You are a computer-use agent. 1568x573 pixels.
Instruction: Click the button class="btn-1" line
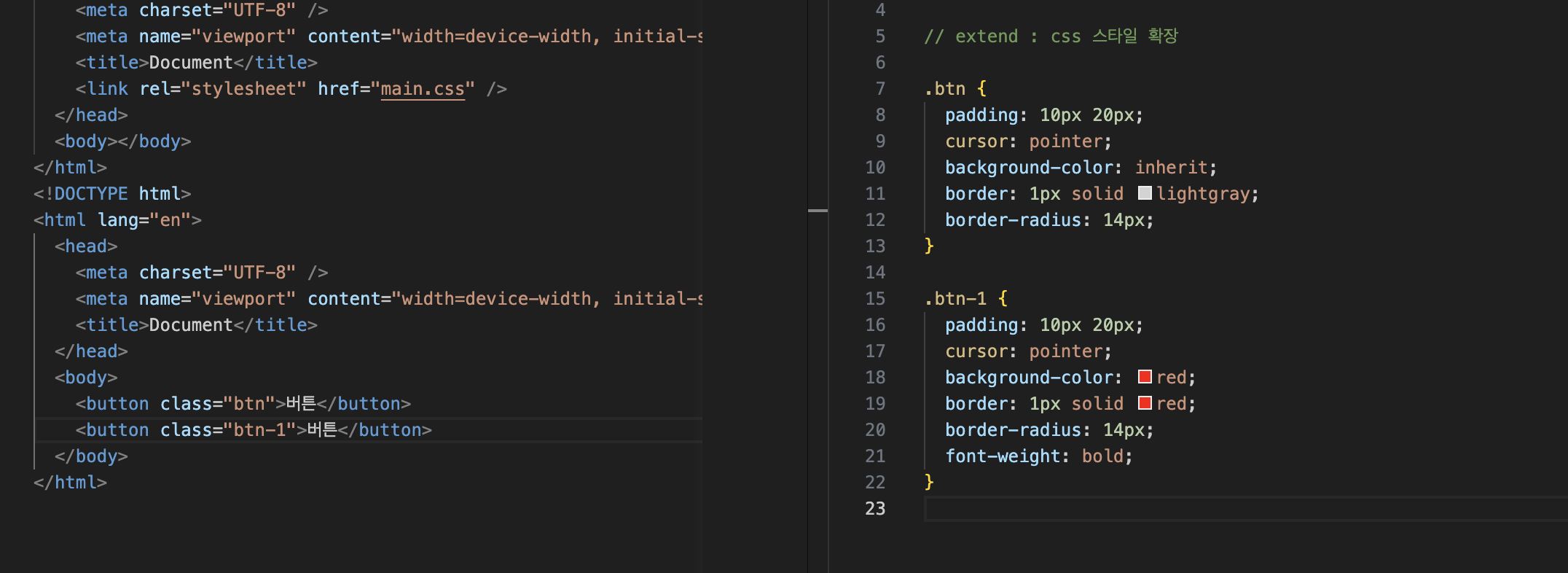(254, 430)
